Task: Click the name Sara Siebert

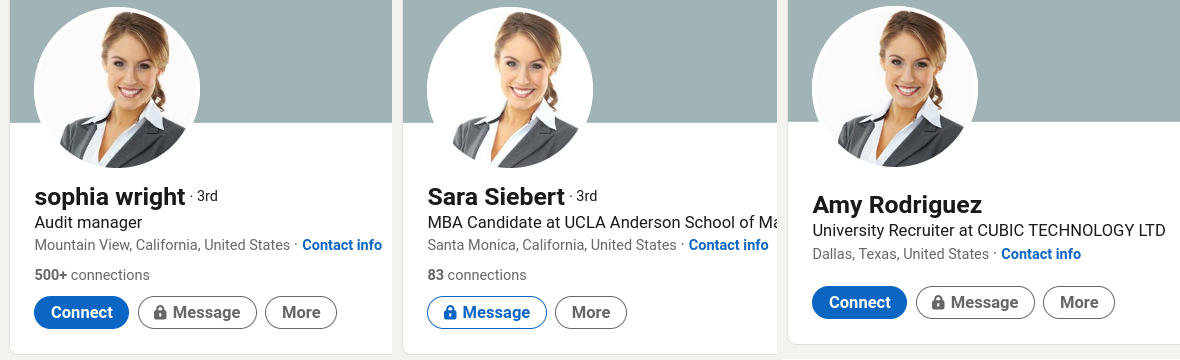Action: pos(496,197)
